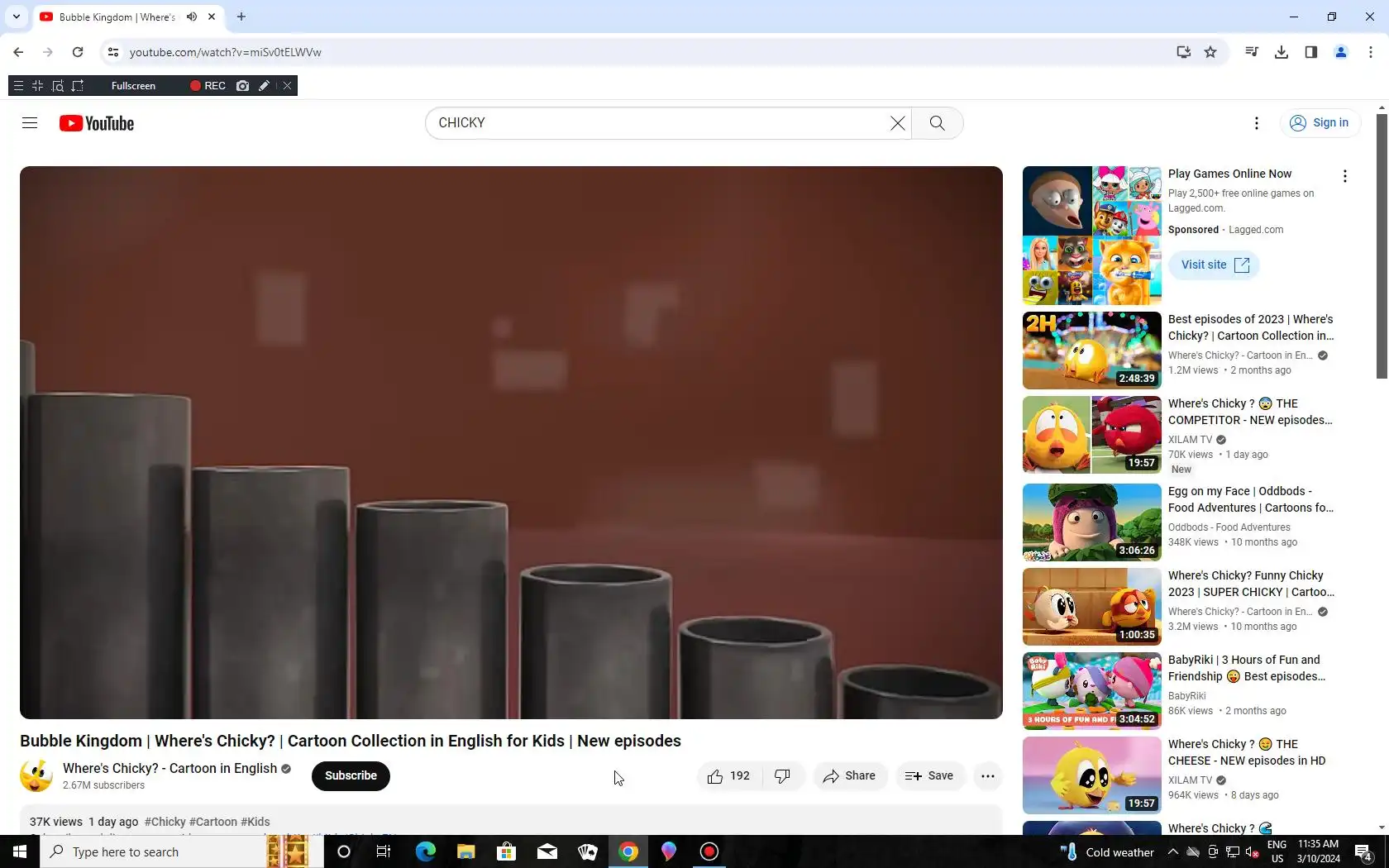
Task: Visit site for Lagged.com ad
Action: pyautogui.click(x=1214, y=265)
